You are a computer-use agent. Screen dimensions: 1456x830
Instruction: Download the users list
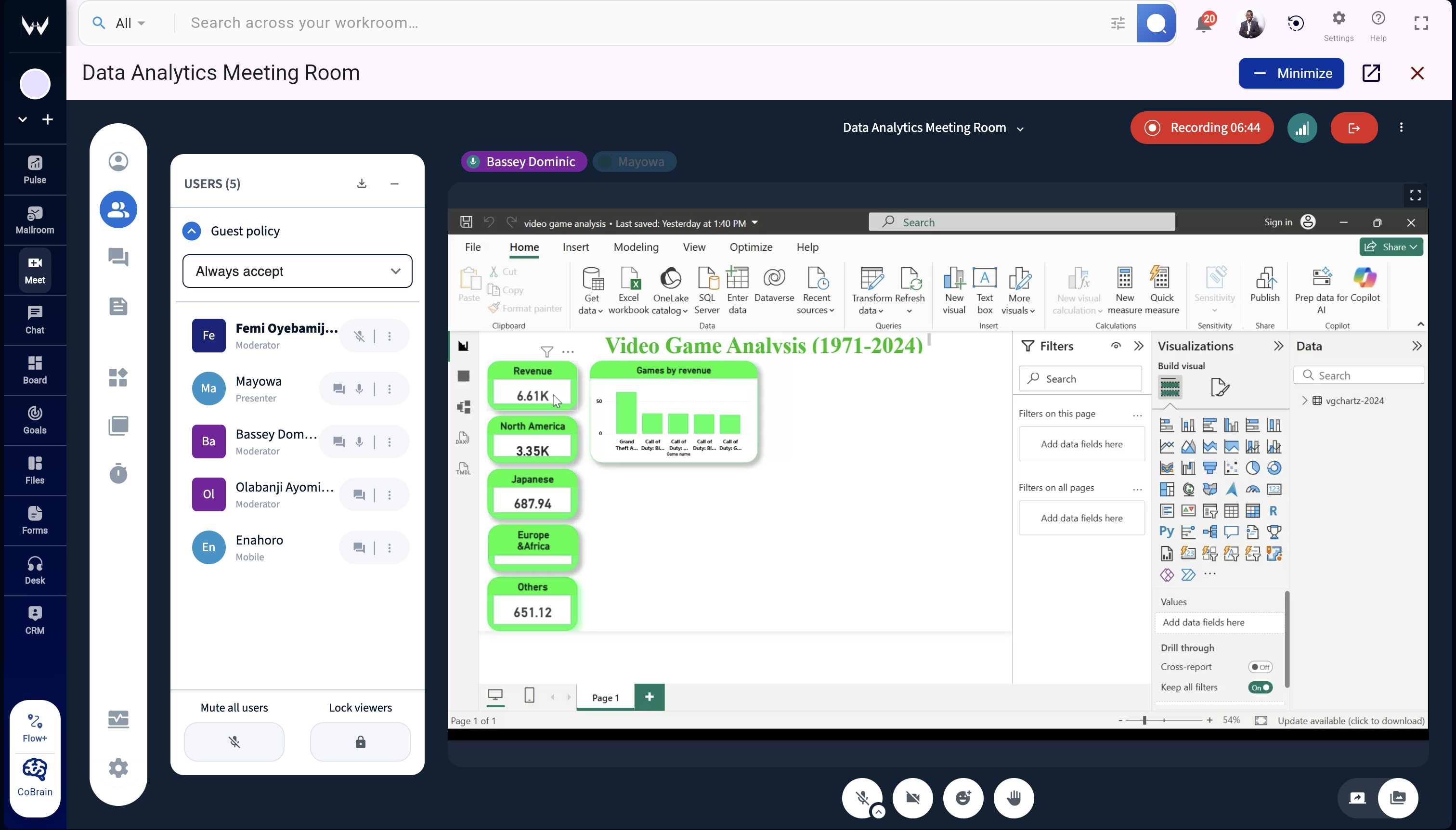(362, 183)
